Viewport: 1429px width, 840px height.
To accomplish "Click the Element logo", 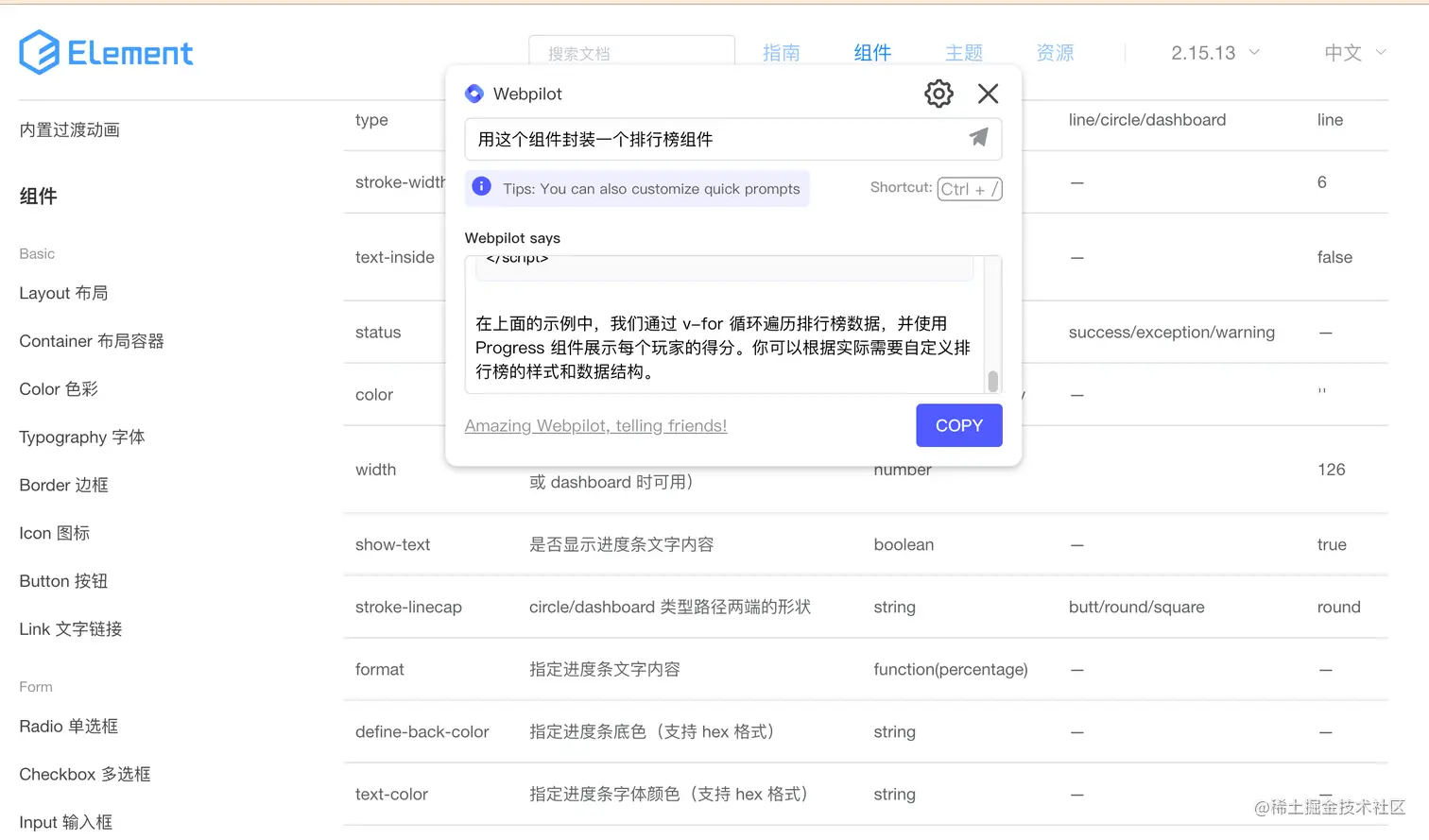I will (106, 52).
